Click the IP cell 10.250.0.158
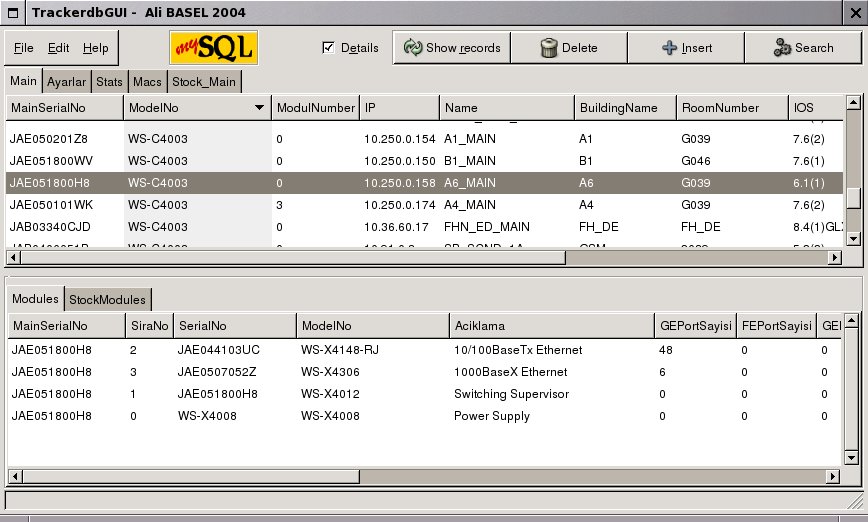 (400, 183)
